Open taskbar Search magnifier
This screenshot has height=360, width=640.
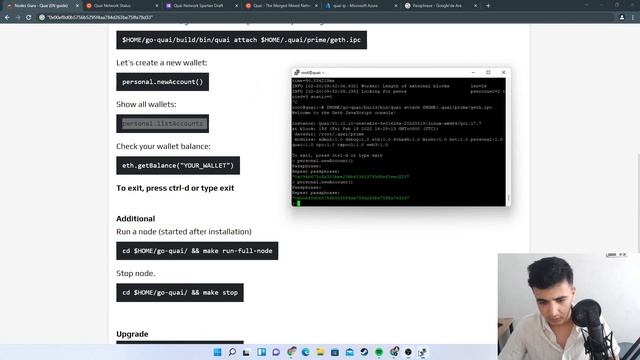tap(232, 352)
